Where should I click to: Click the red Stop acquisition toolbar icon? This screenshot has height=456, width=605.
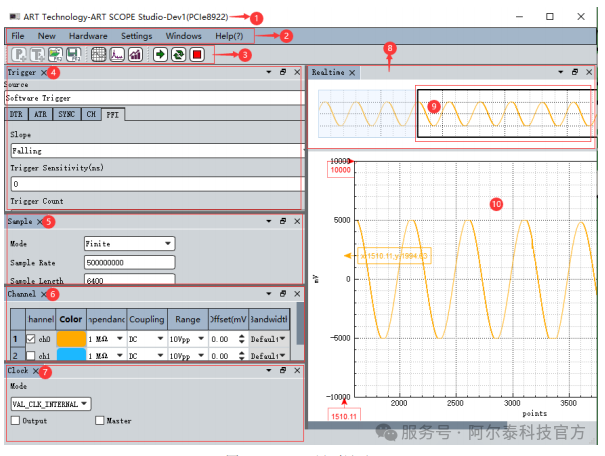click(x=198, y=54)
